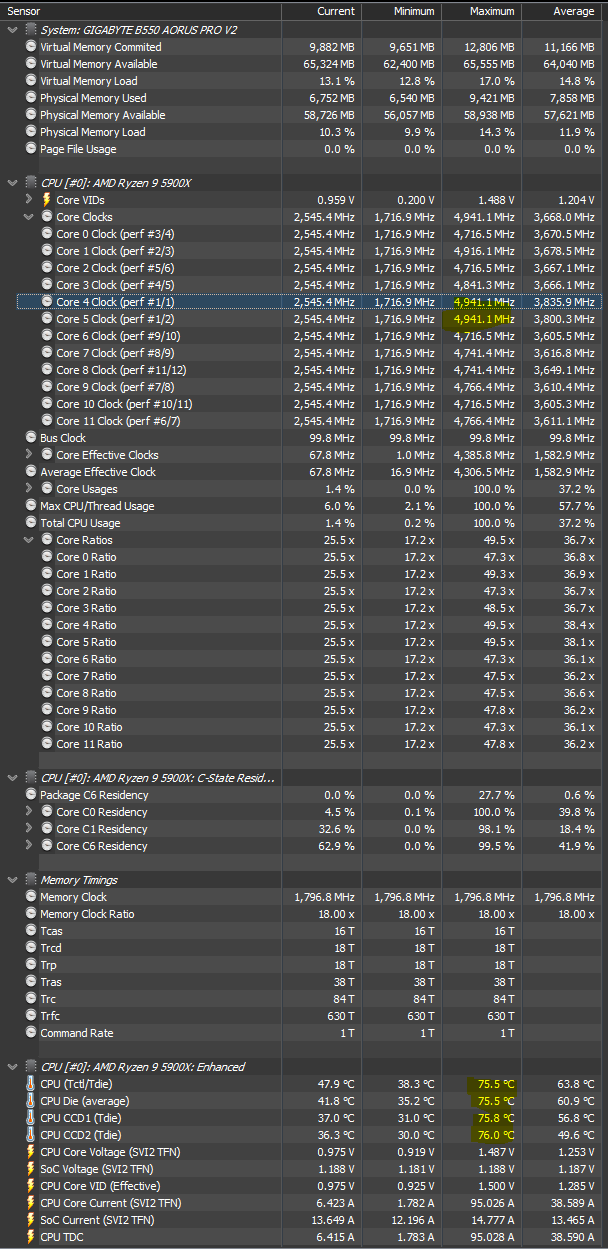
Task: Click the Core 0 Ratio sensor icon
Action: pyautogui.click(x=46, y=557)
